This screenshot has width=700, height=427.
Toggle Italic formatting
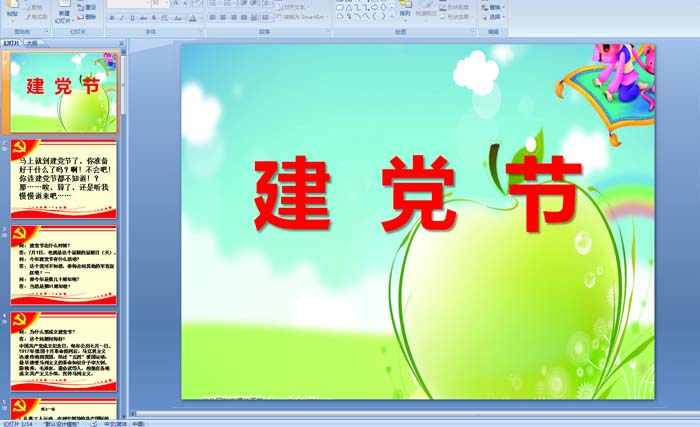(122, 18)
